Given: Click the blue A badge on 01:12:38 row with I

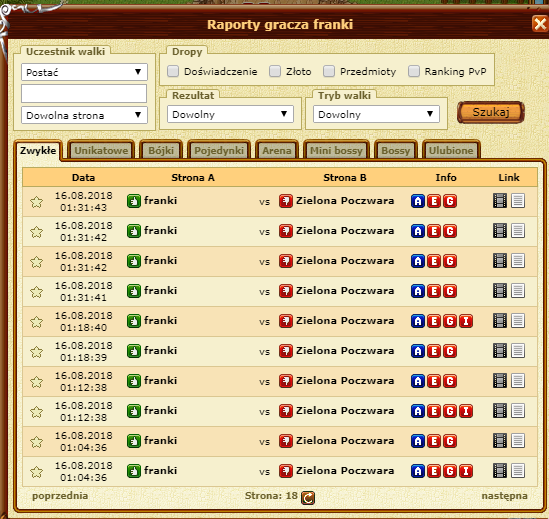Looking at the screenshot, I should [418, 411].
